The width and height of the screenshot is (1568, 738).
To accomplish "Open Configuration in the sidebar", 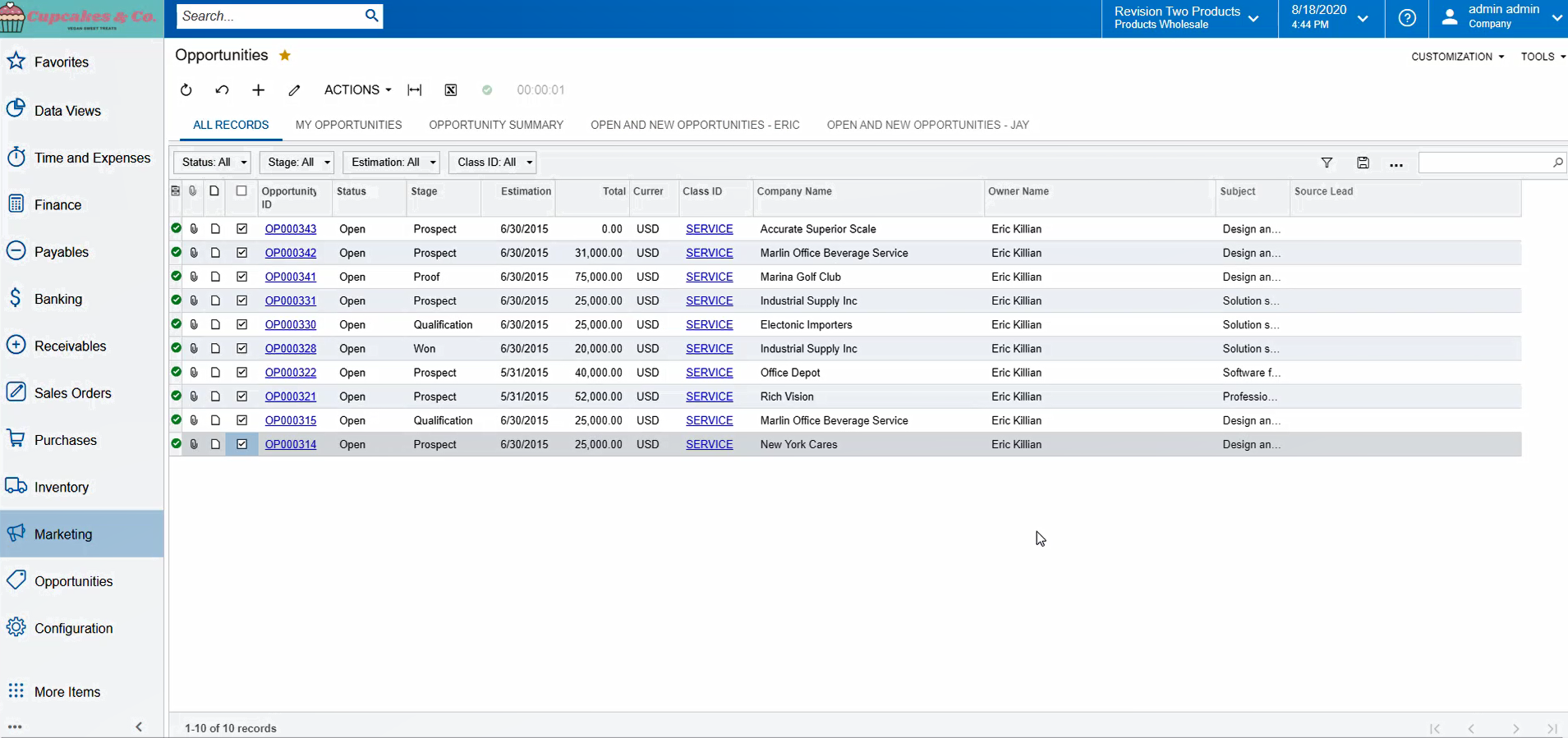I will point(82,628).
